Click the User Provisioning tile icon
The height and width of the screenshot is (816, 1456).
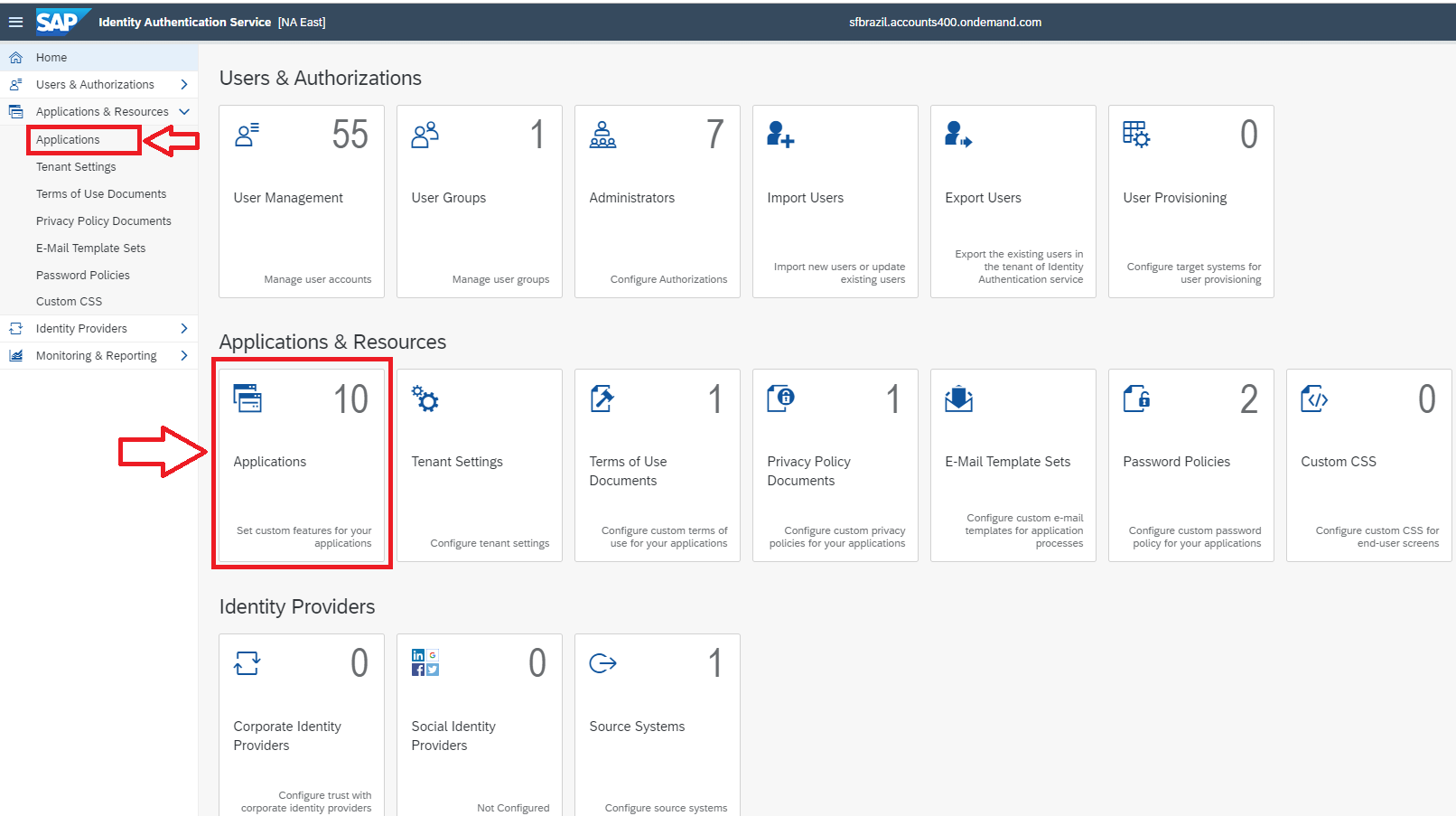1136,135
